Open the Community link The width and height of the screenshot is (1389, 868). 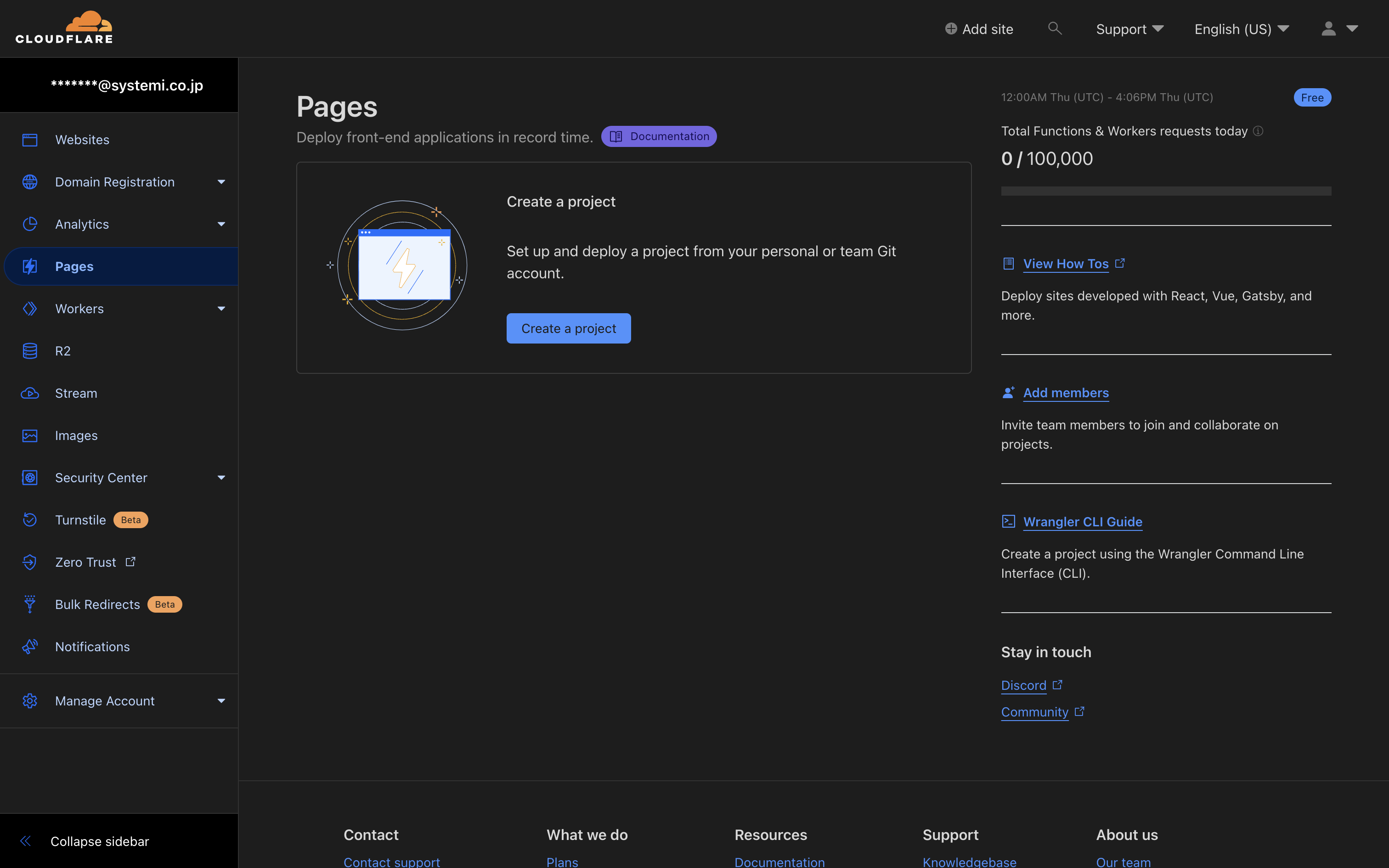click(x=1034, y=712)
